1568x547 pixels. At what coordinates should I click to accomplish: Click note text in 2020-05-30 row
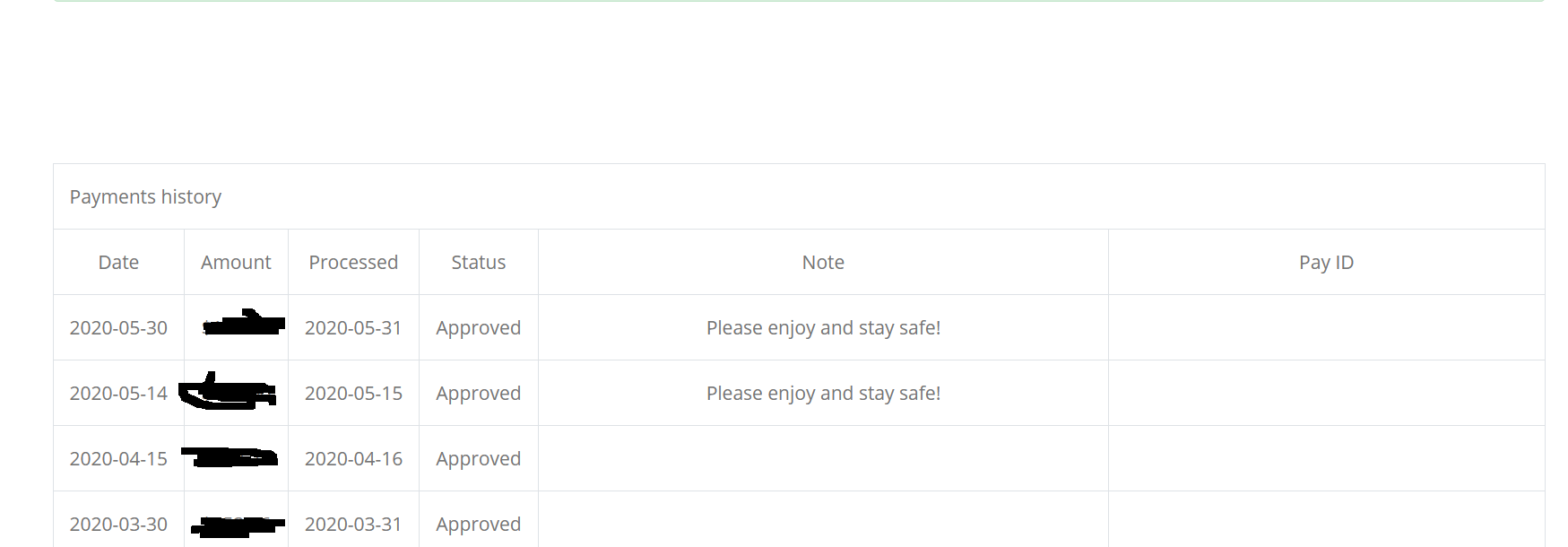[823, 328]
